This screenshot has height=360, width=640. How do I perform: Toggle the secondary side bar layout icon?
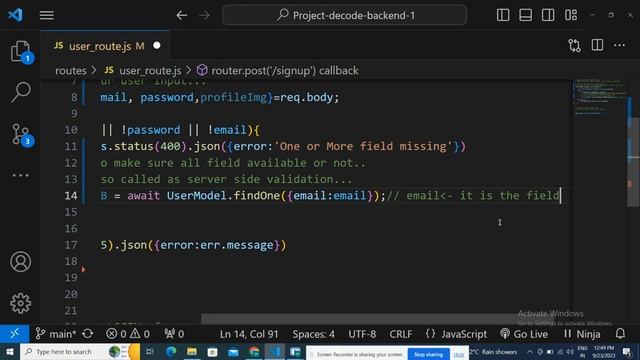tap(548, 15)
